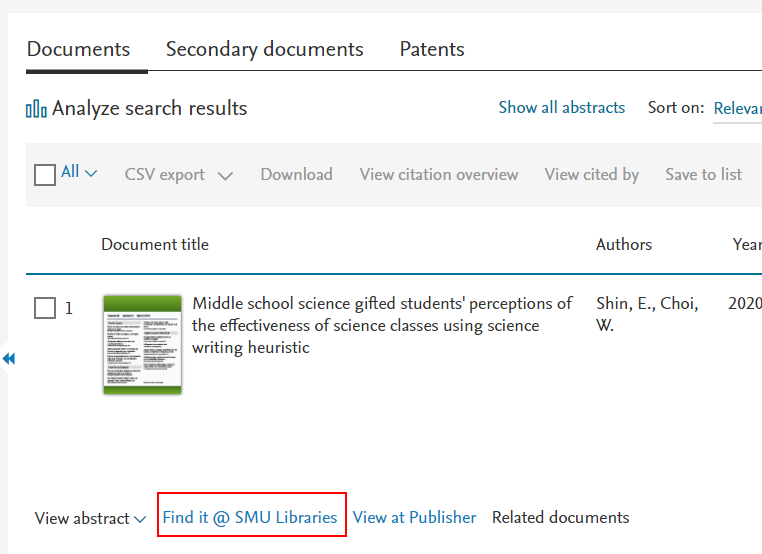Open the CSV export dropdown
This screenshot has width=762, height=554.
[178, 175]
